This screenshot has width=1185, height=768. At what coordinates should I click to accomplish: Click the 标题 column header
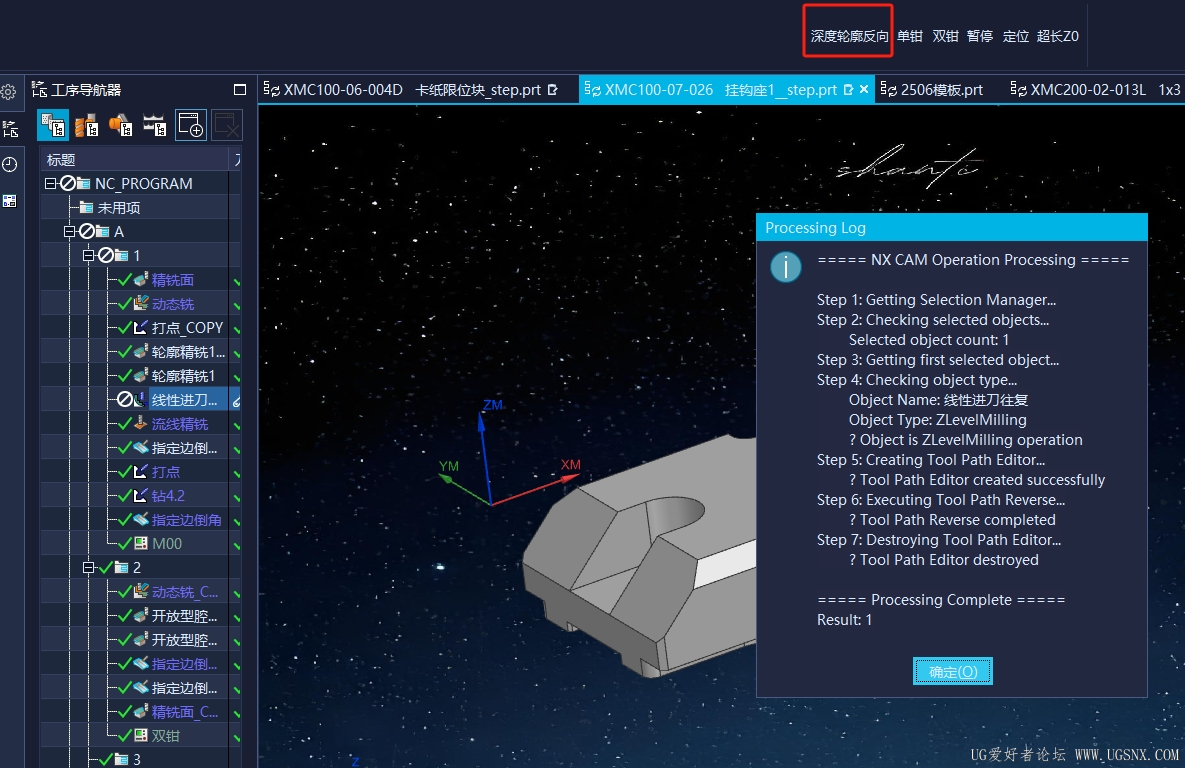pos(135,159)
